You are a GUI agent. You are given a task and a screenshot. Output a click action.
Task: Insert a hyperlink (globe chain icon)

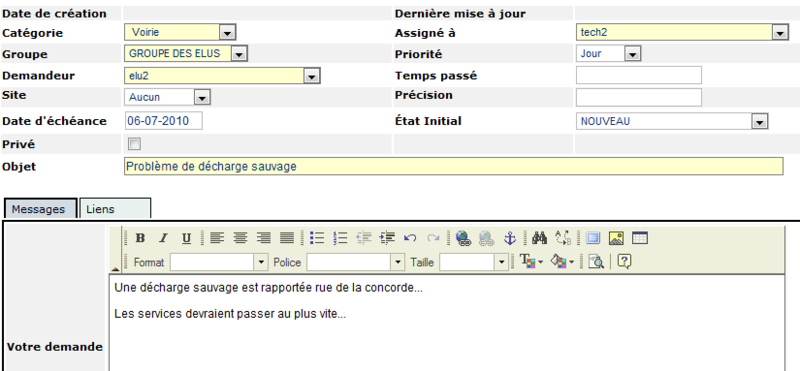click(463, 238)
